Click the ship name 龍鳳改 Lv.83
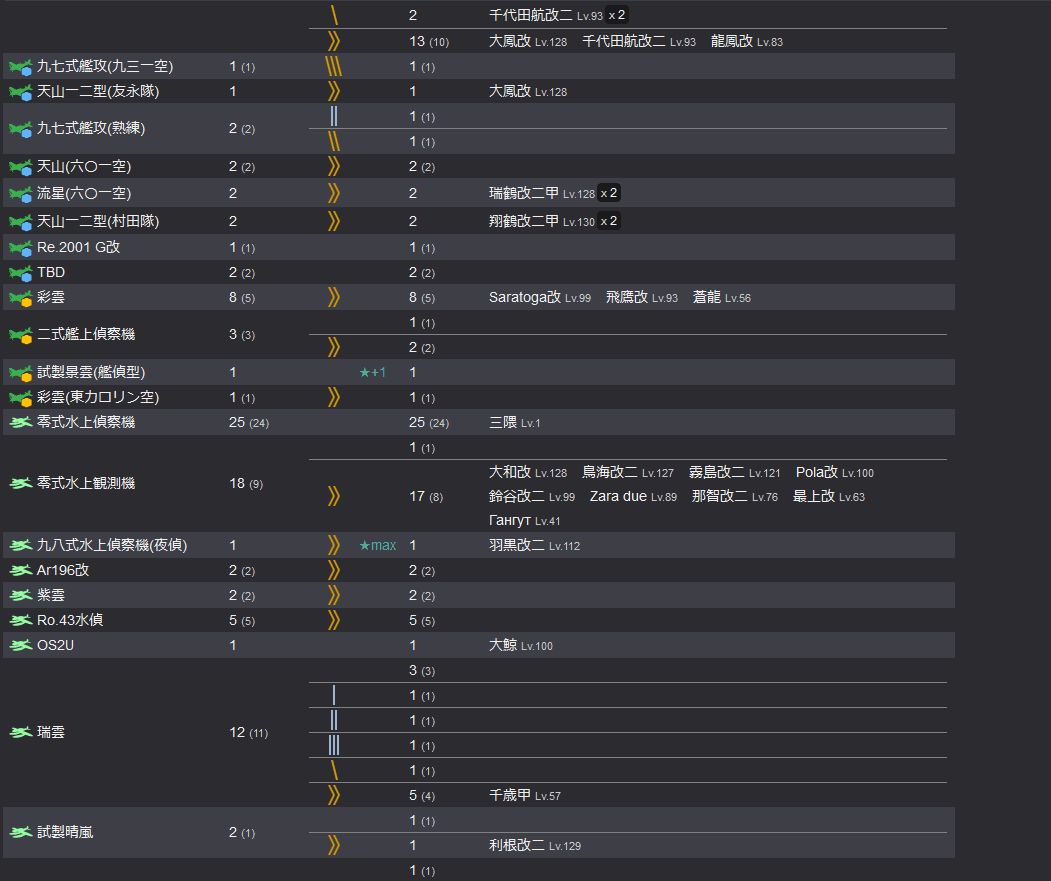This screenshot has height=881, width=1051. tap(747, 42)
